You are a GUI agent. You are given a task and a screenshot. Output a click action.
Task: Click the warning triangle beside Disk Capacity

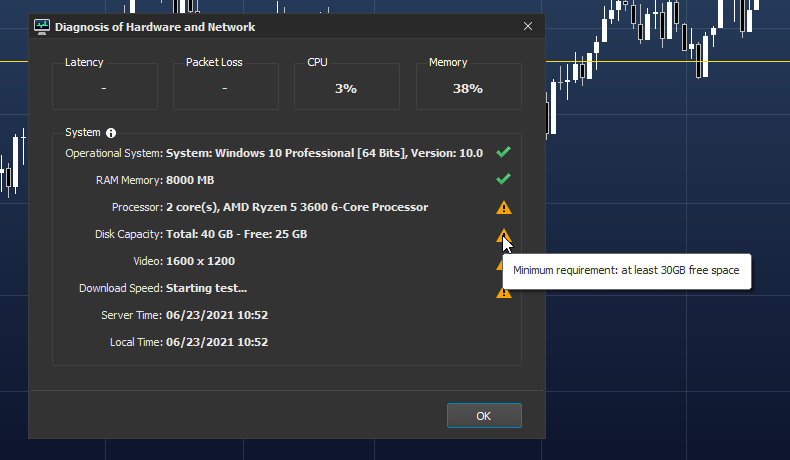(502, 235)
